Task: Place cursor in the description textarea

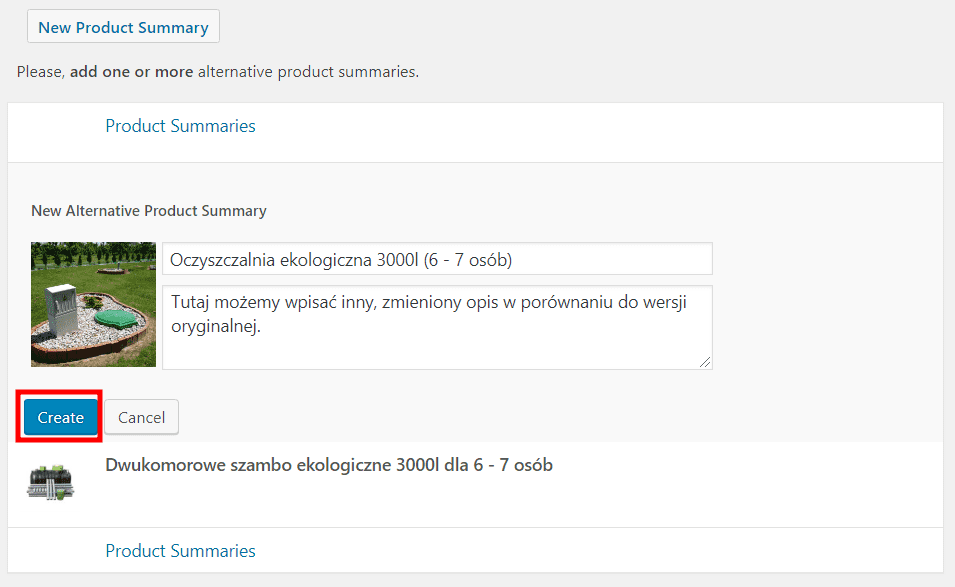Action: (437, 325)
